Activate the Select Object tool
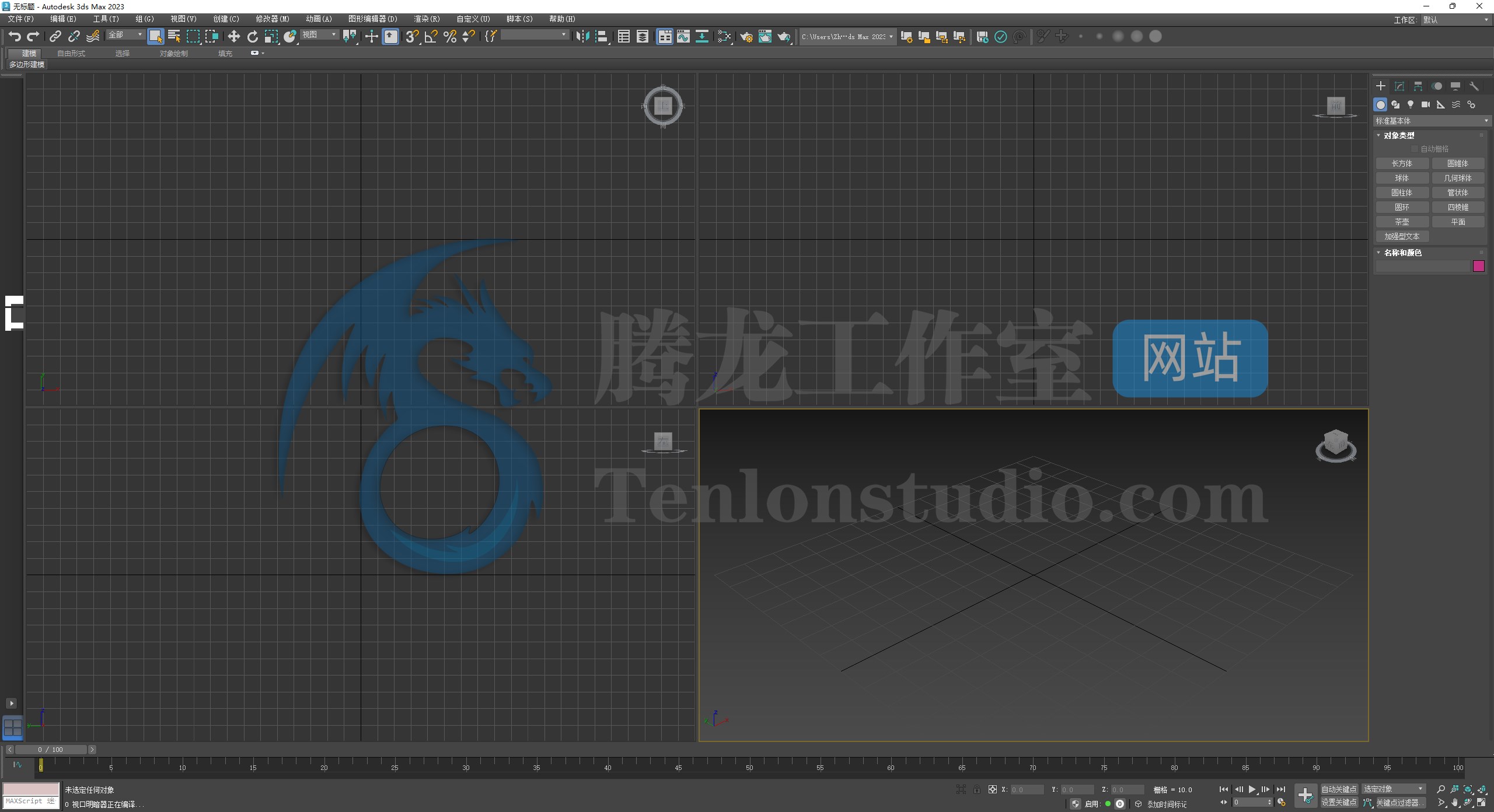Viewport: 1494px width, 812px height. (155, 37)
